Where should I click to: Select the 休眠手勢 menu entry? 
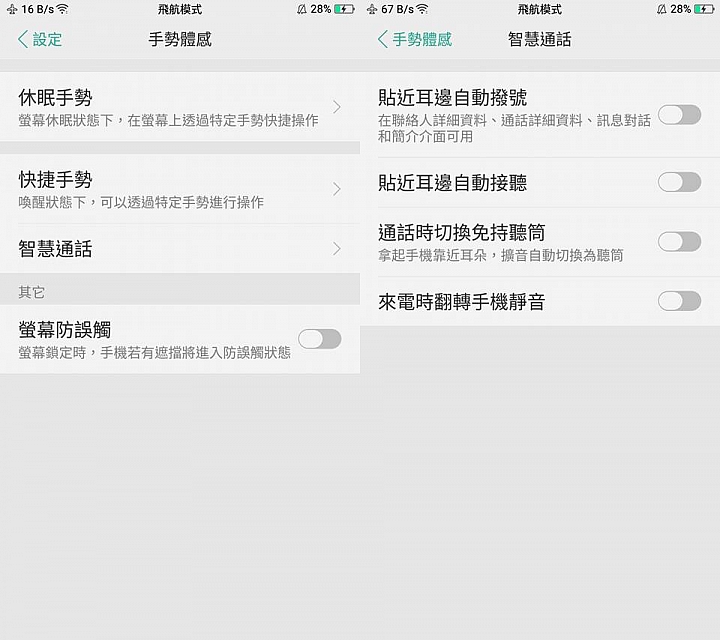click(180, 107)
